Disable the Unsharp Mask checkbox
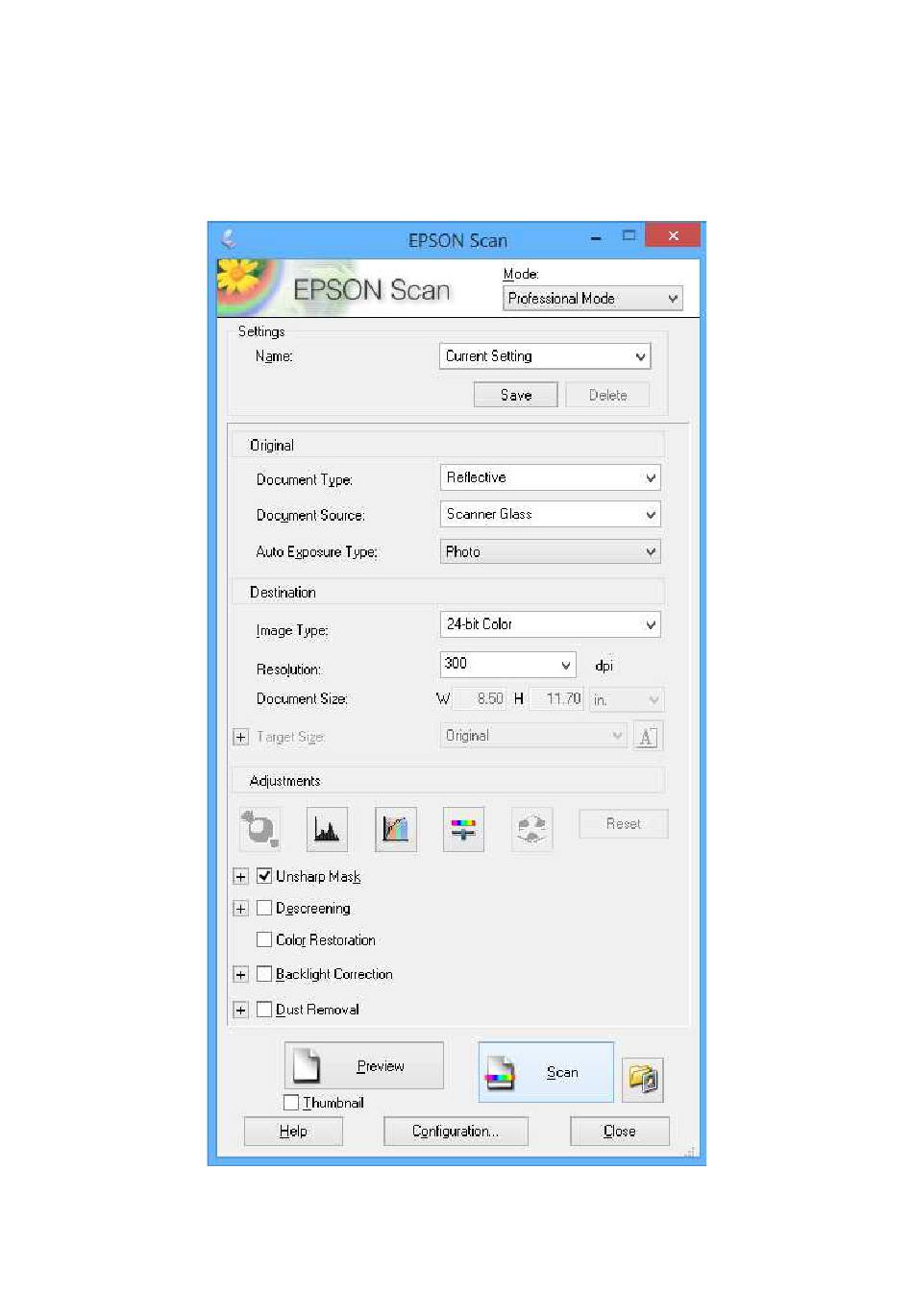The width and height of the screenshot is (913, 1316). coord(264,876)
